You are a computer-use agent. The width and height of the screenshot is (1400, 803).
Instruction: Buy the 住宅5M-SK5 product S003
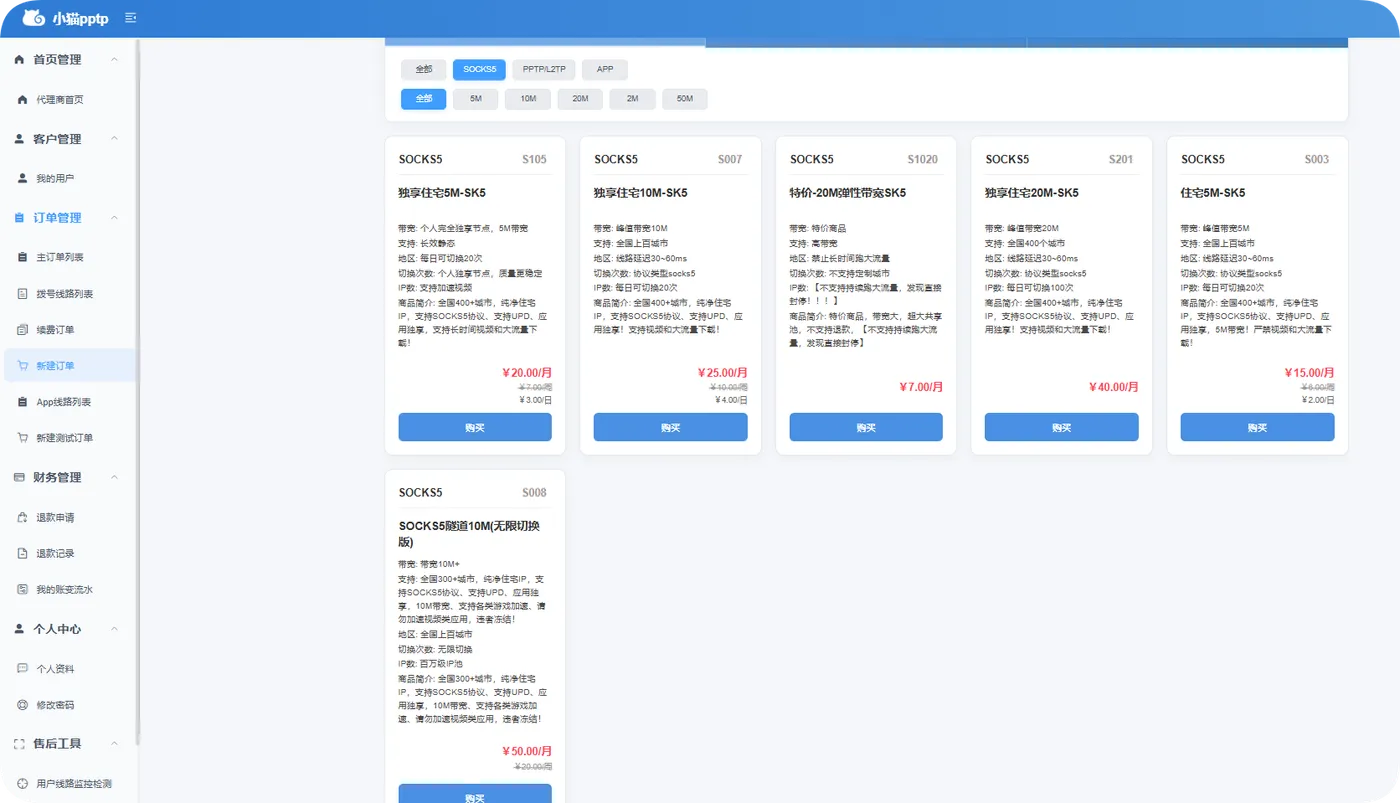tap(1257, 427)
